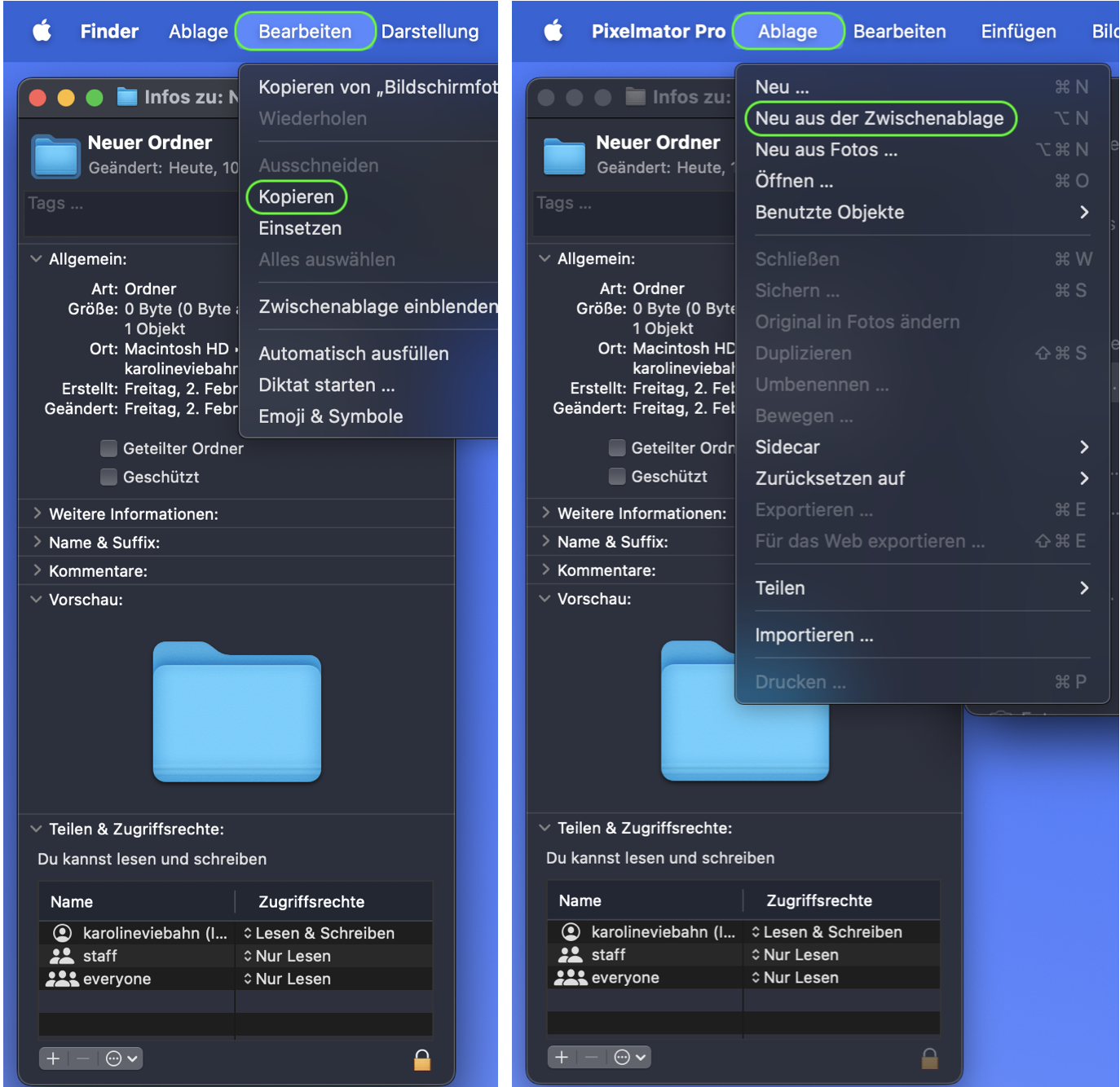Open the Bearbeiten menu in the Finder menu bar
This screenshot has width=1120, height=1087.
[305, 31]
